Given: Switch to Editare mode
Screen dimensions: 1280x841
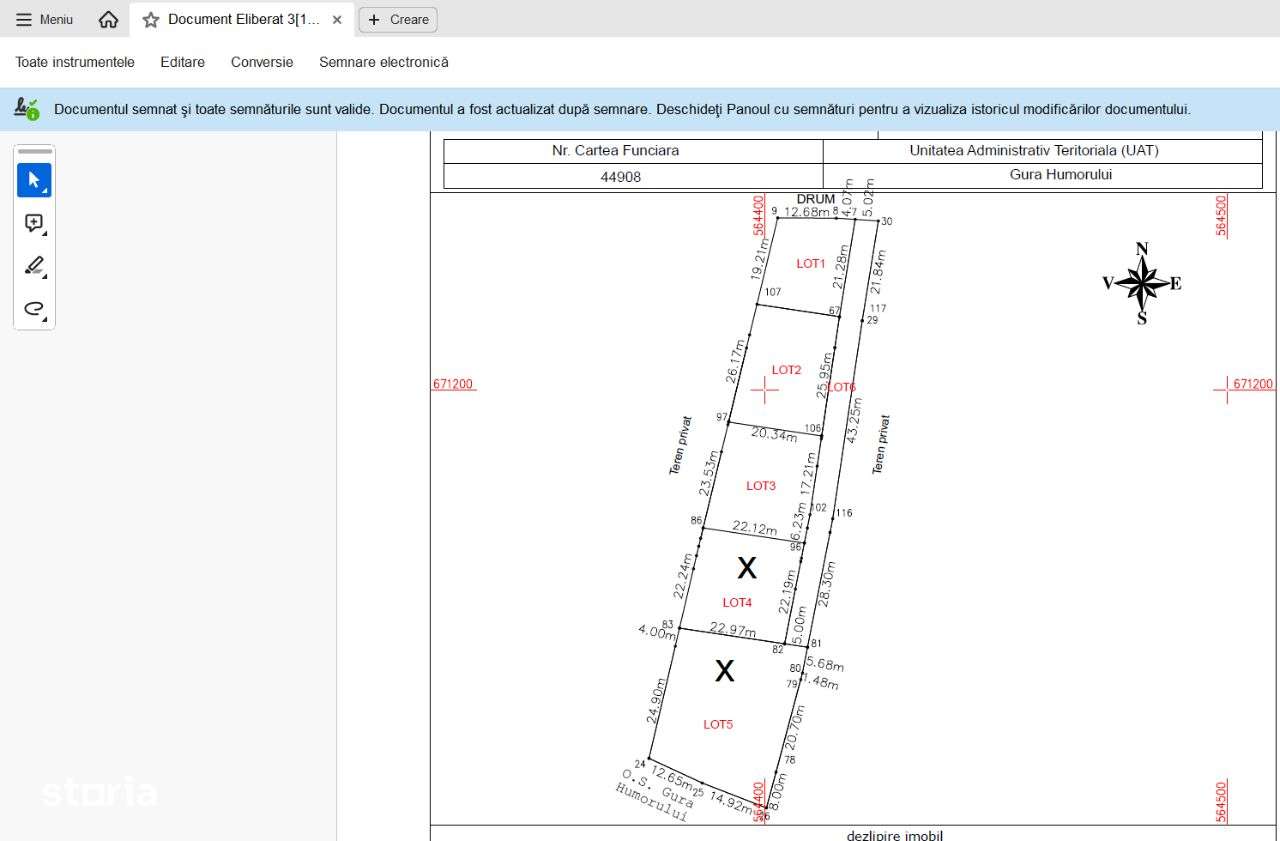Looking at the screenshot, I should coord(182,62).
